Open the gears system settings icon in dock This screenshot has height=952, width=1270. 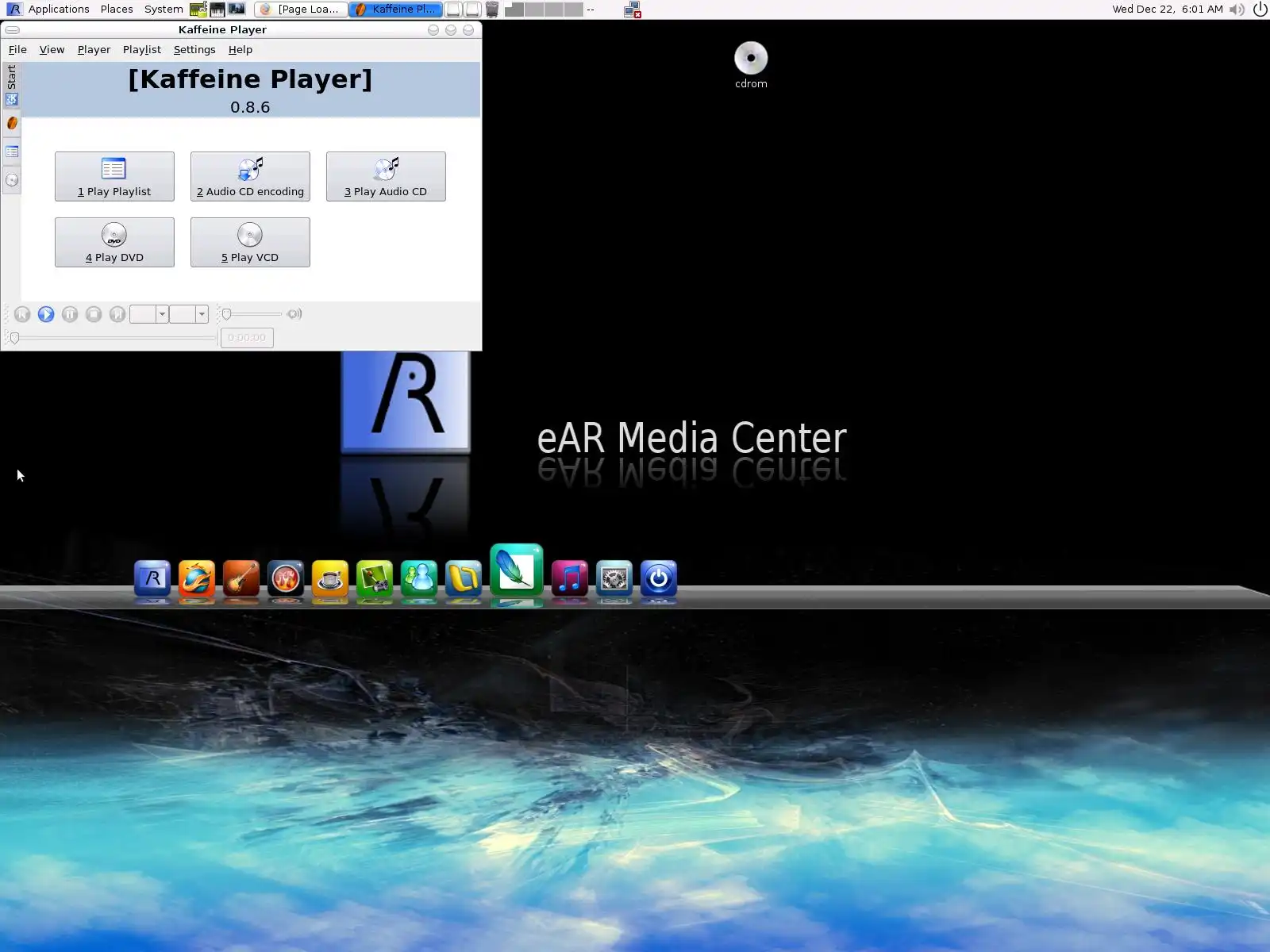click(x=614, y=578)
